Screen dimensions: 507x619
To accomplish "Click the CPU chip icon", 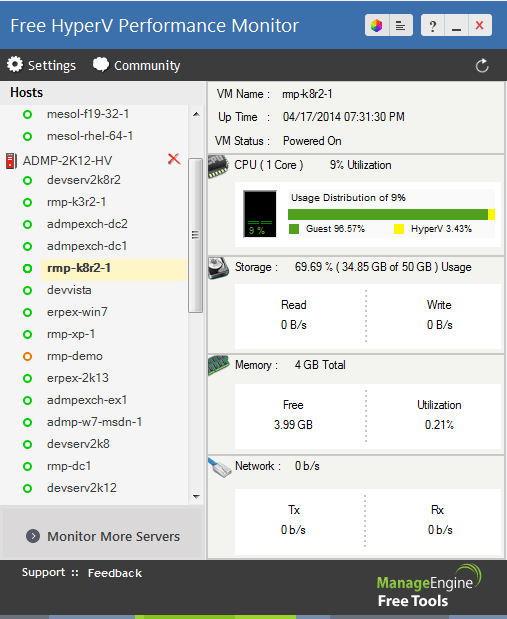I will [x=218, y=167].
